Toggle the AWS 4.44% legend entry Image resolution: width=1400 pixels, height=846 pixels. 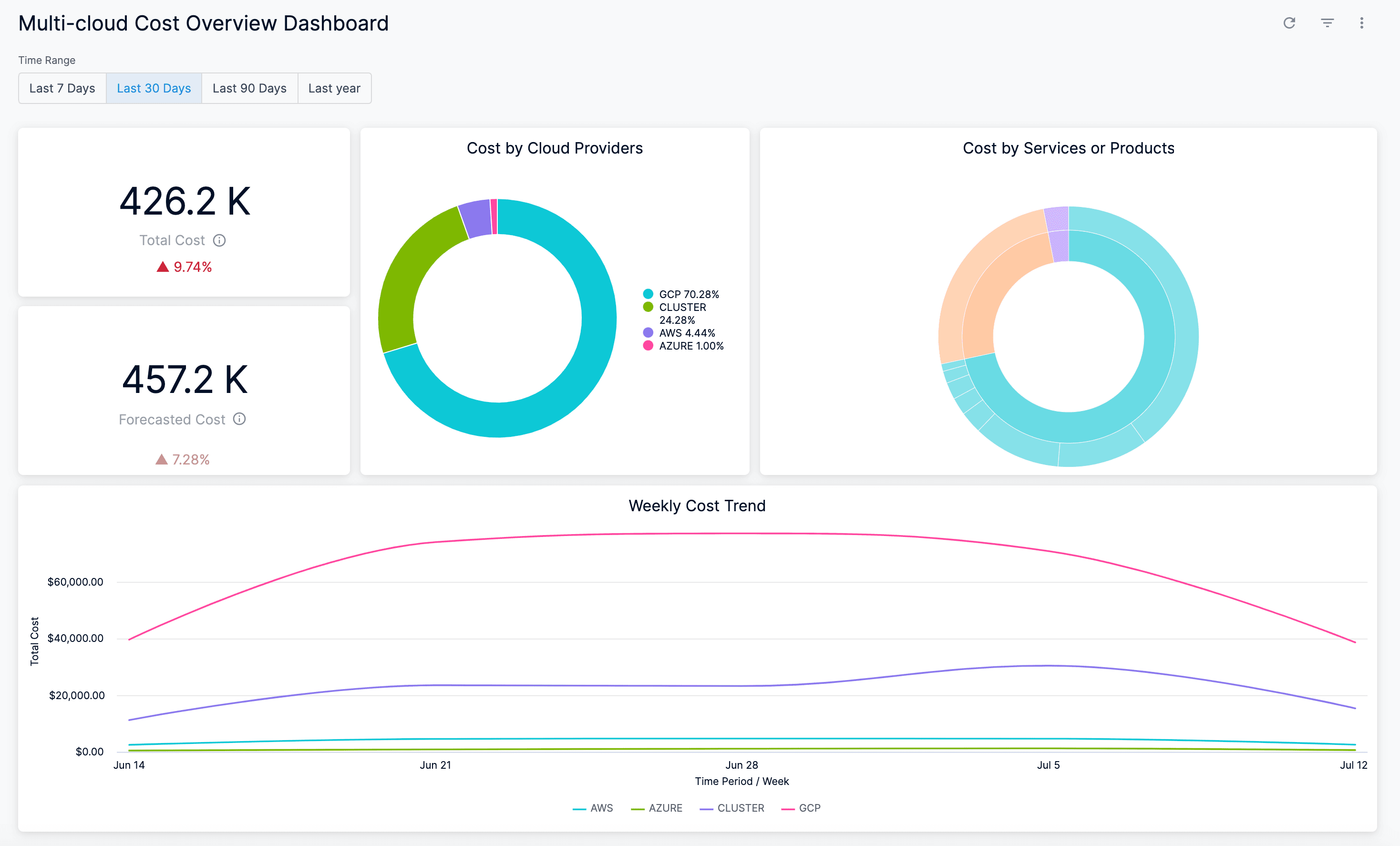pos(679,333)
